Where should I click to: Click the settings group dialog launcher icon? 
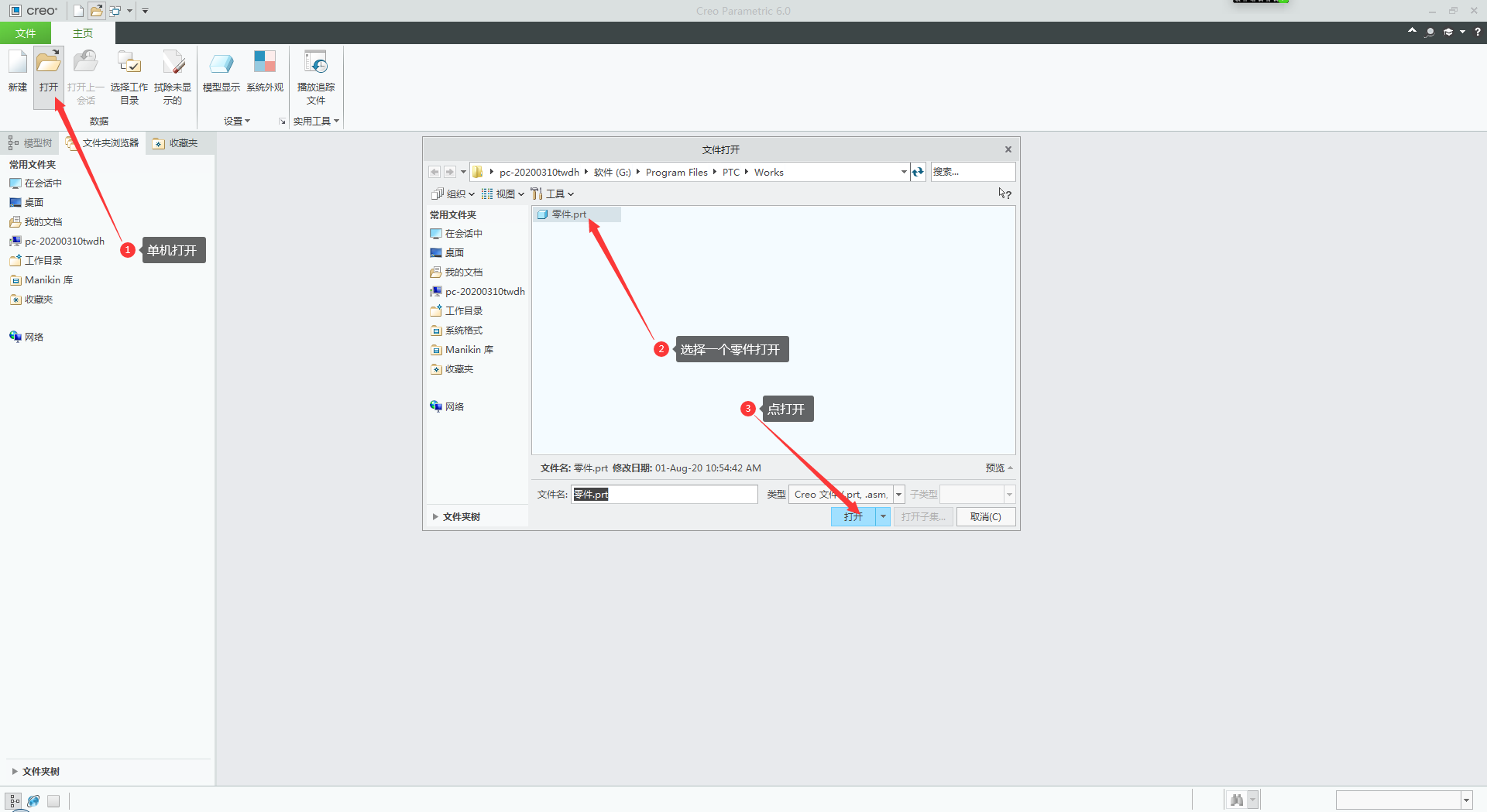point(282,122)
